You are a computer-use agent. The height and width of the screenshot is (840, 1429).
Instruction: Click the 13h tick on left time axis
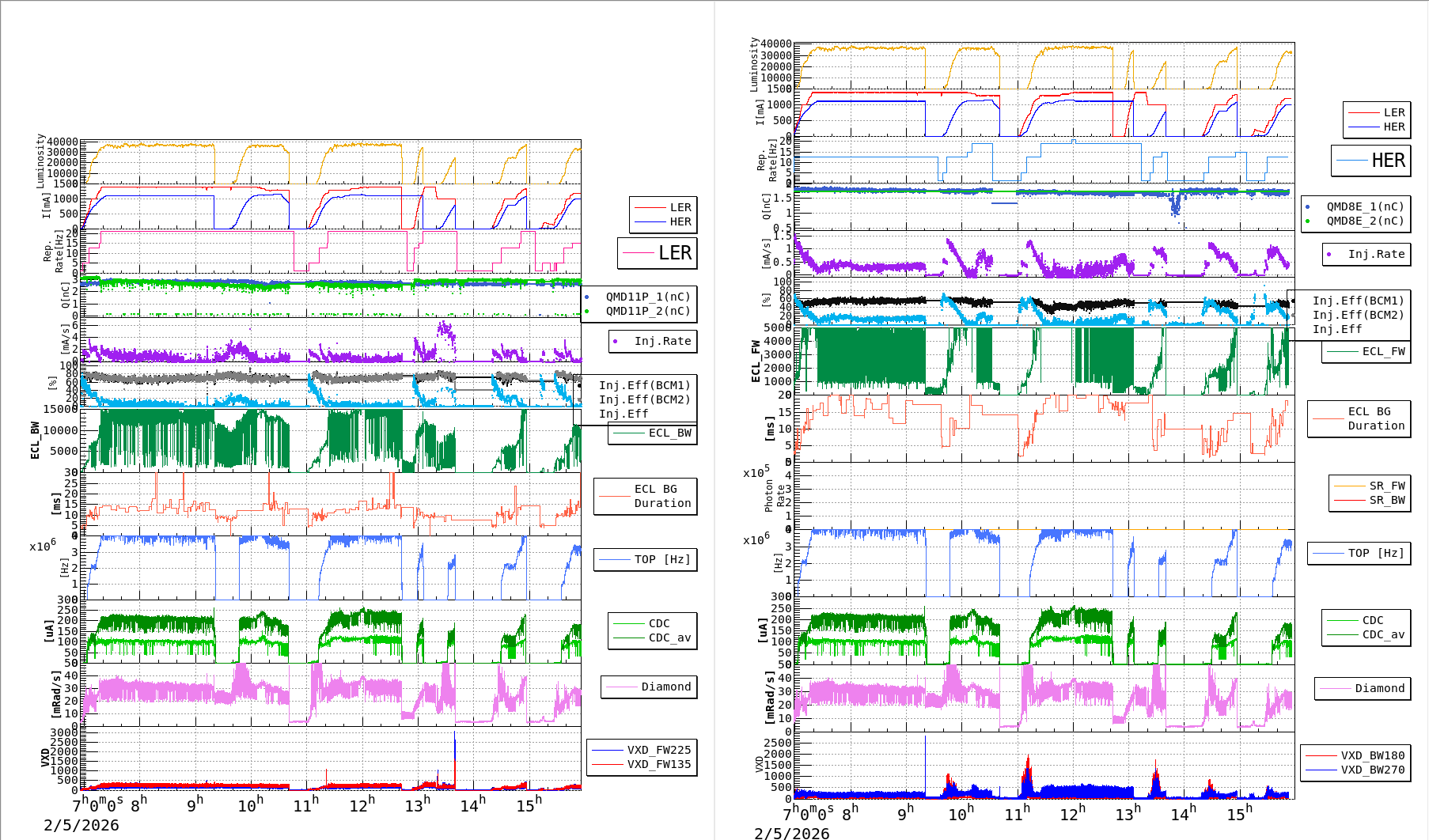418,804
